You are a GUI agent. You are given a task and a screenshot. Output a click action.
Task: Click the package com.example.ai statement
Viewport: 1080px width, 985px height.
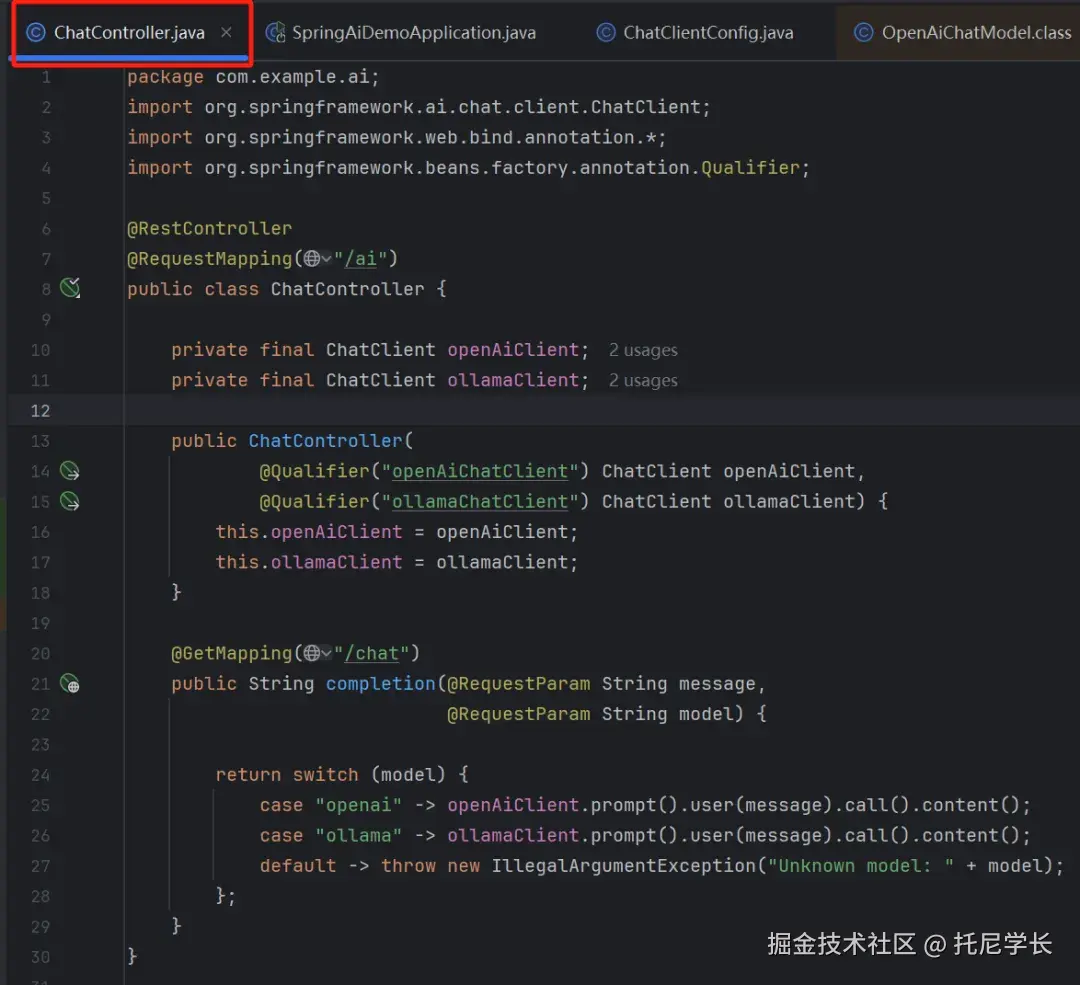(253, 76)
